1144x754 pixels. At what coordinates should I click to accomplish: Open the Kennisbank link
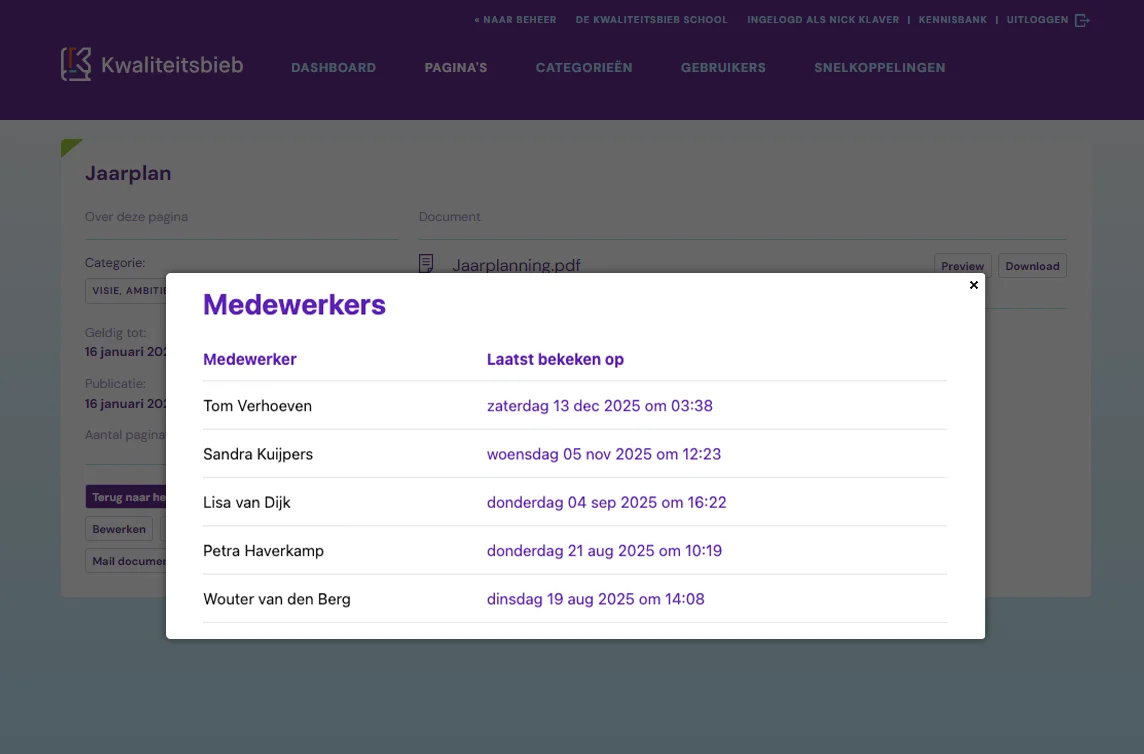pos(953,20)
